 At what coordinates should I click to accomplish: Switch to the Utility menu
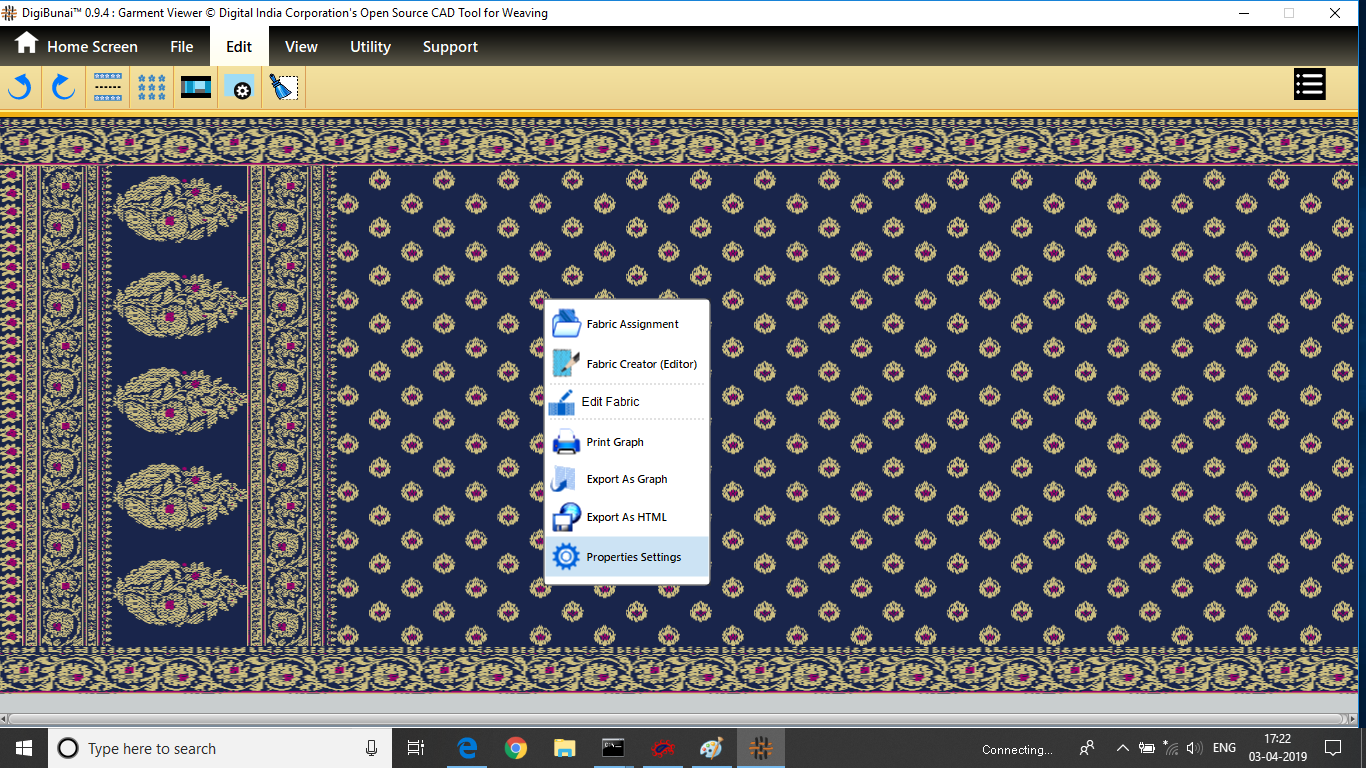click(x=370, y=46)
